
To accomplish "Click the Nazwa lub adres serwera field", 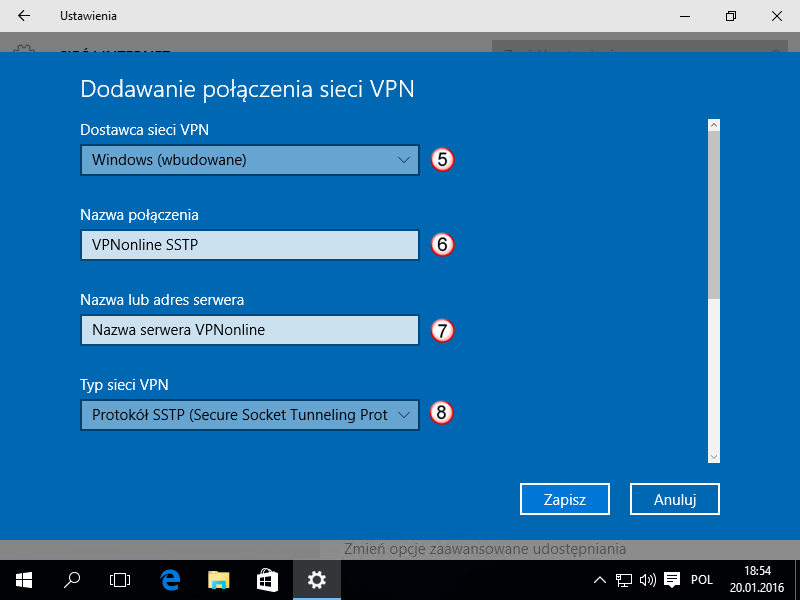I will [x=250, y=330].
